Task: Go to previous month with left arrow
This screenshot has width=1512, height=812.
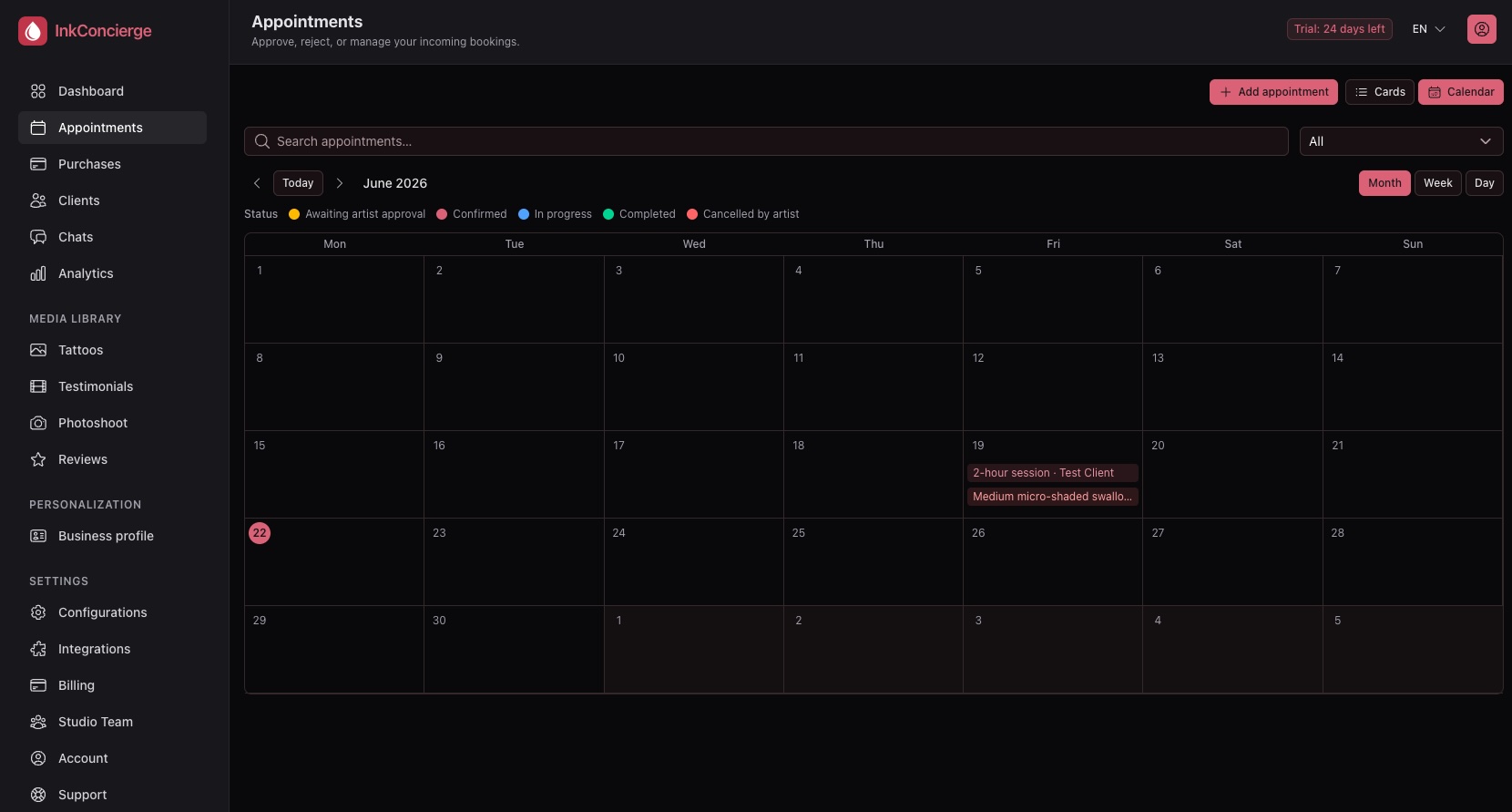Action: tap(257, 183)
